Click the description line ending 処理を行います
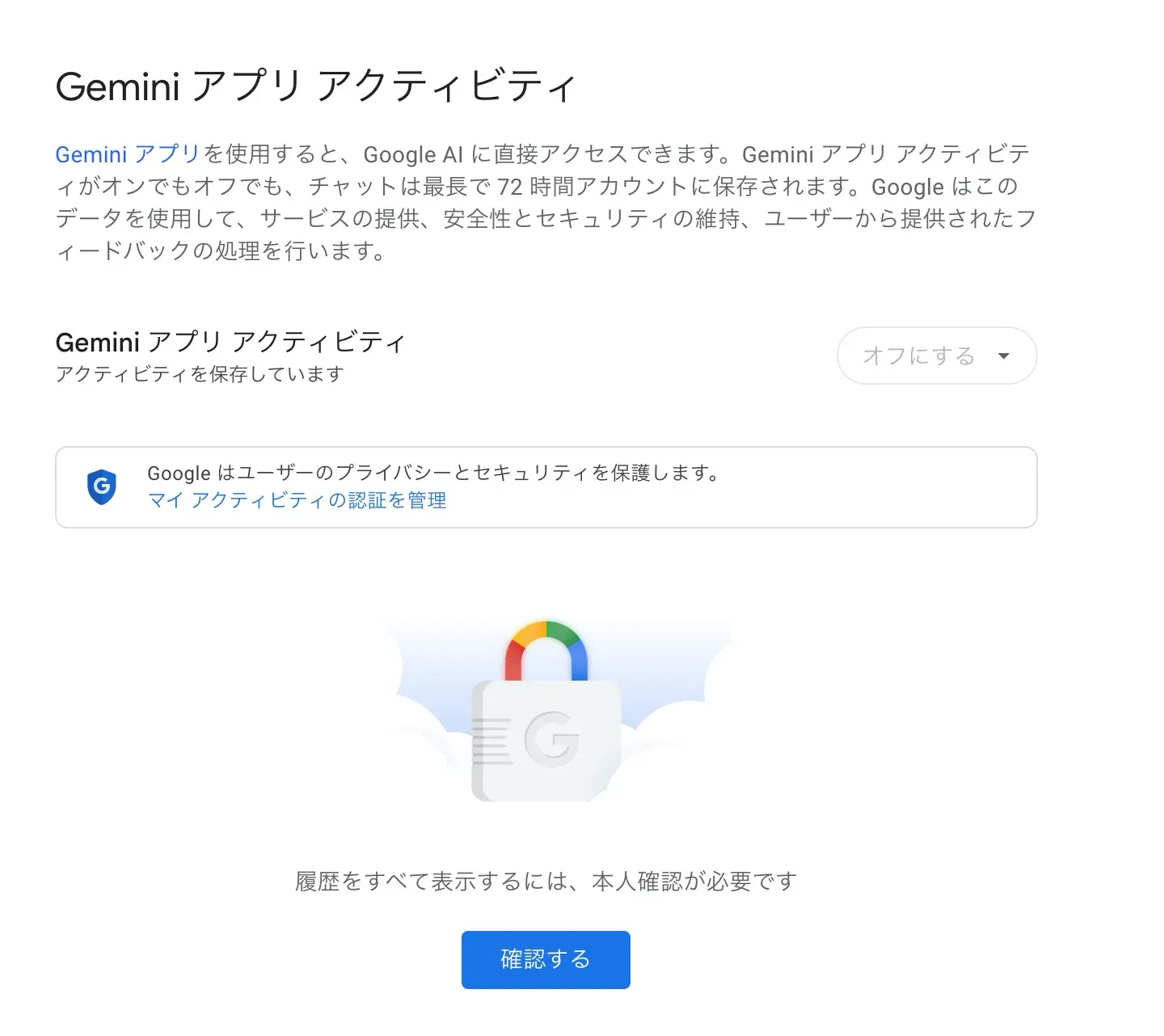1164x1036 pixels. pyautogui.click(x=221, y=251)
